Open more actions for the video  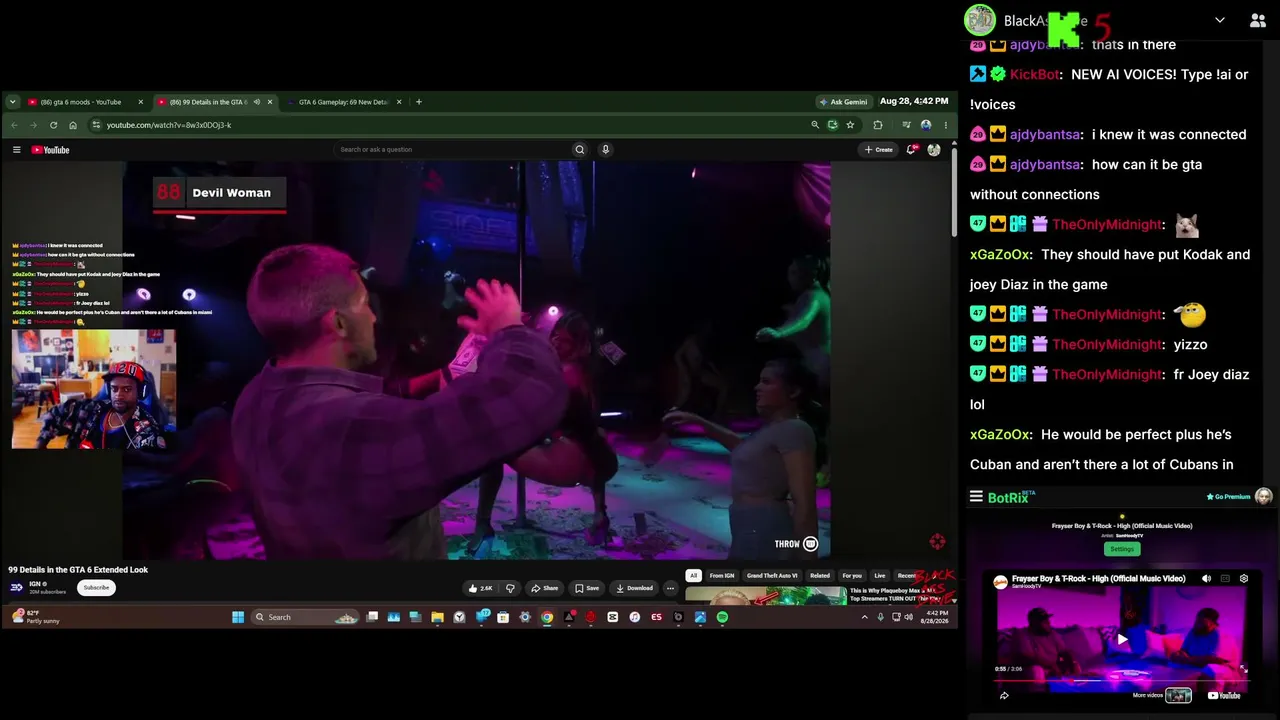[x=671, y=588]
